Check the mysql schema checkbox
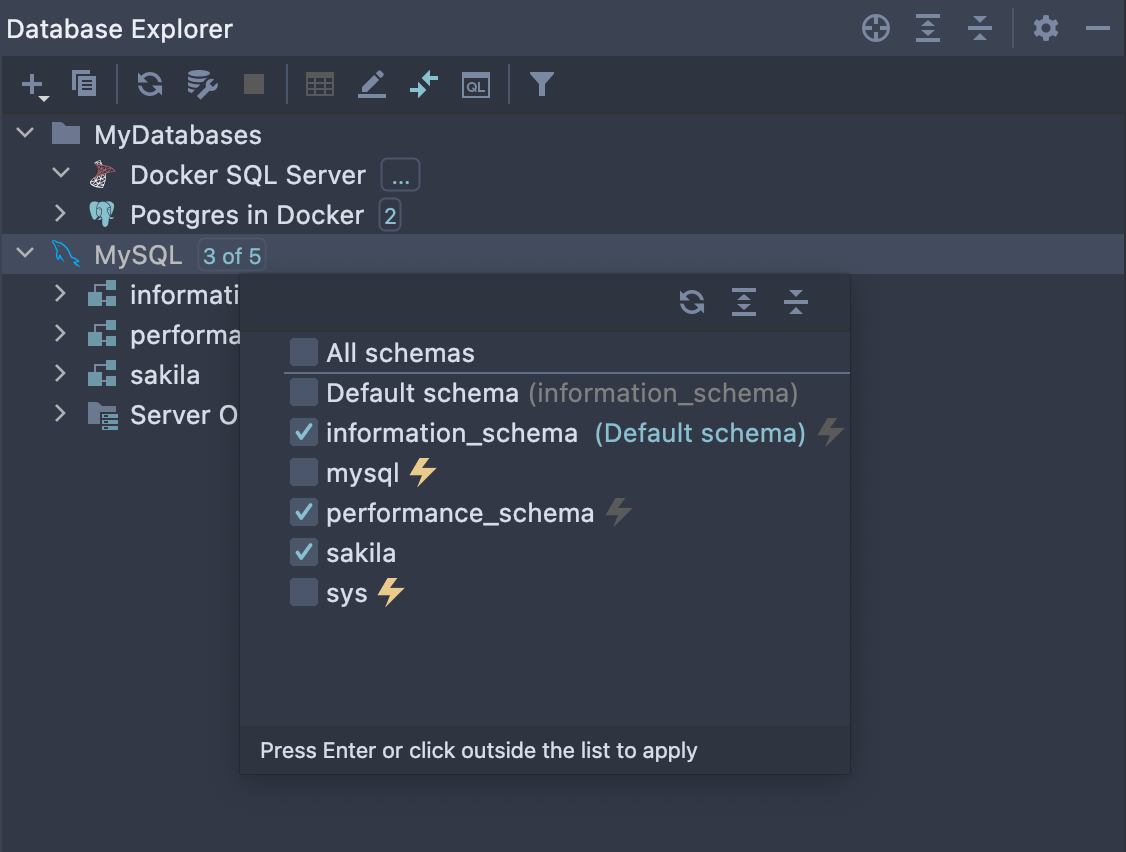1126x852 pixels. point(304,472)
